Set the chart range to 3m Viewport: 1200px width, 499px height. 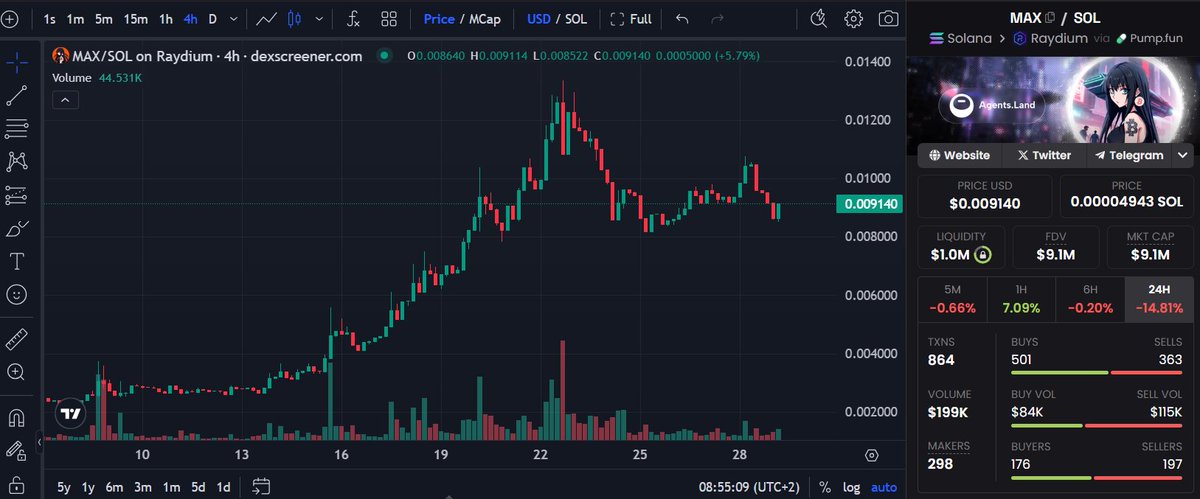[143, 487]
